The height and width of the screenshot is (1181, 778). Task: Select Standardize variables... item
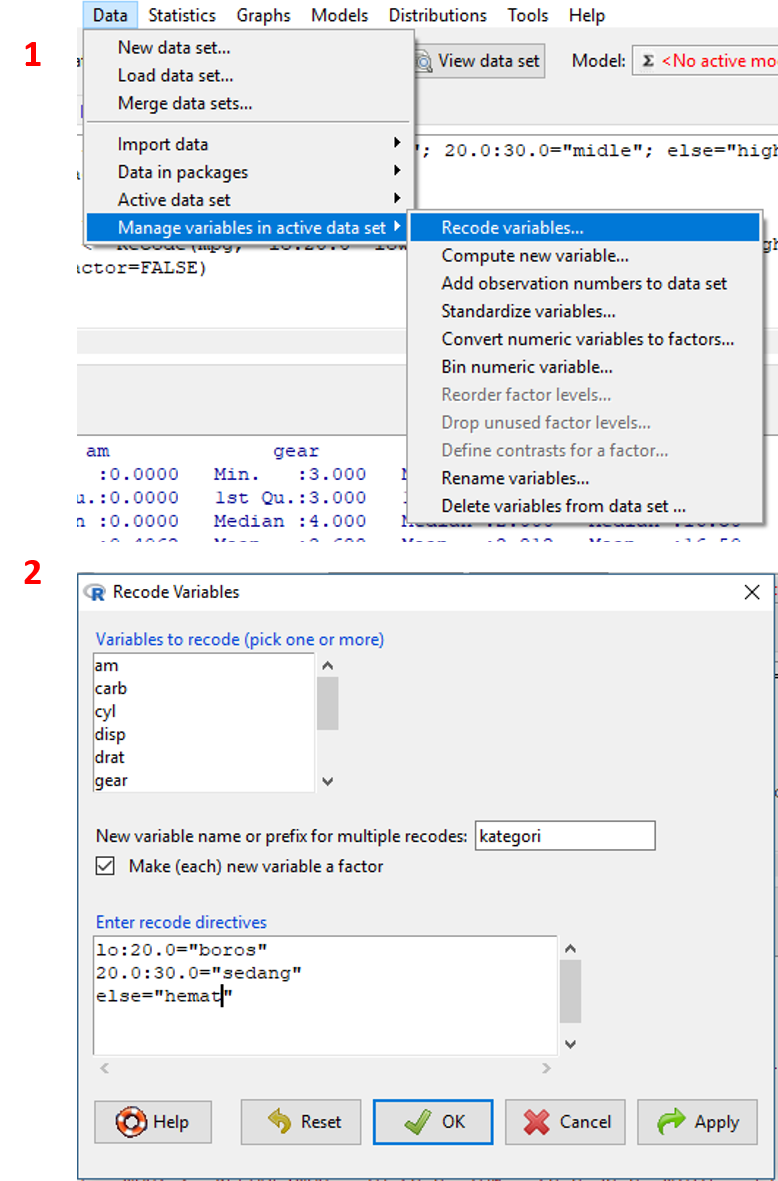(584, 311)
